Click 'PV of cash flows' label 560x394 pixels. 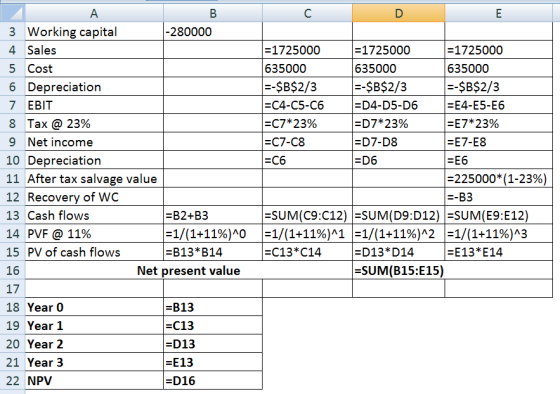tap(94, 252)
